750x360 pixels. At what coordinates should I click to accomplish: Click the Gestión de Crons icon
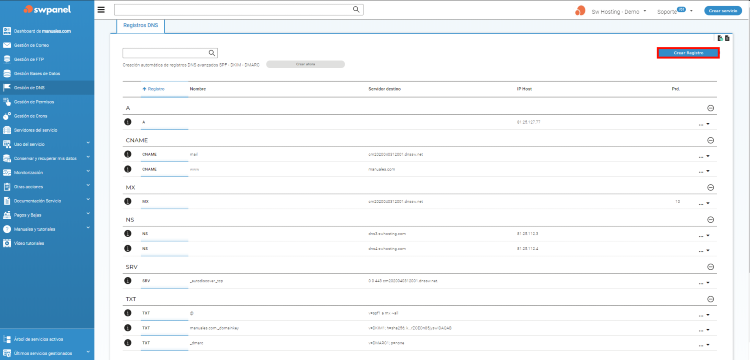click(7, 116)
